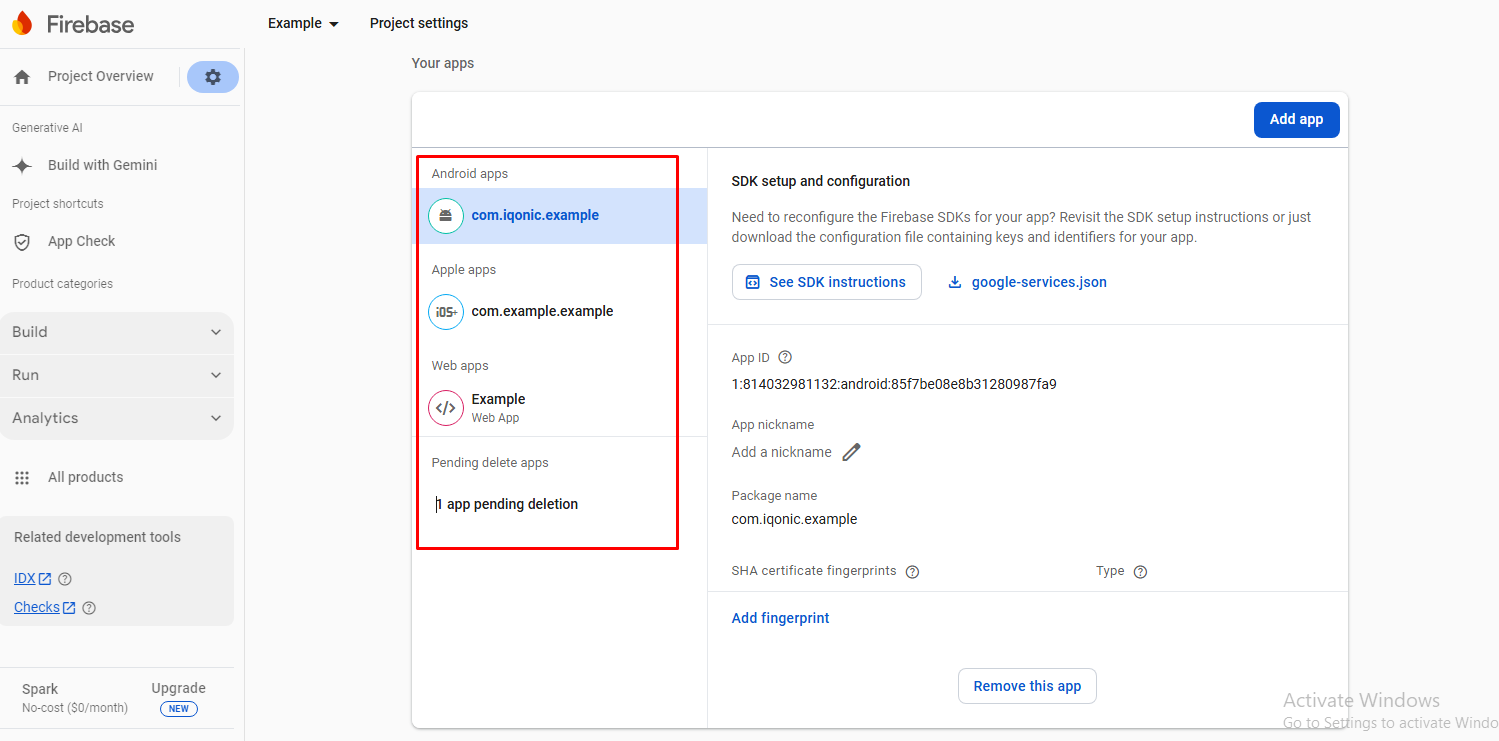Click help icon next to Checks
The image size is (1499, 741).
pos(89,608)
